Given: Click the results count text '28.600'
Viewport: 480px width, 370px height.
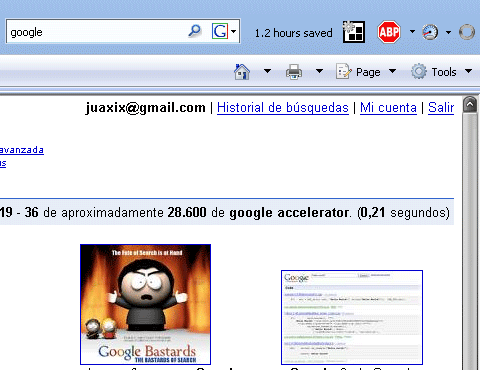Looking at the screenshot, I should 187,212.
